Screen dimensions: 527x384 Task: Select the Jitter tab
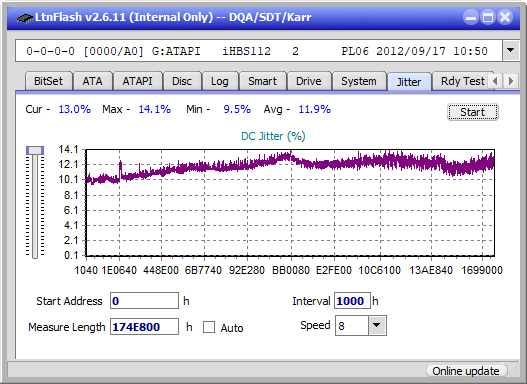pos(409,82)
